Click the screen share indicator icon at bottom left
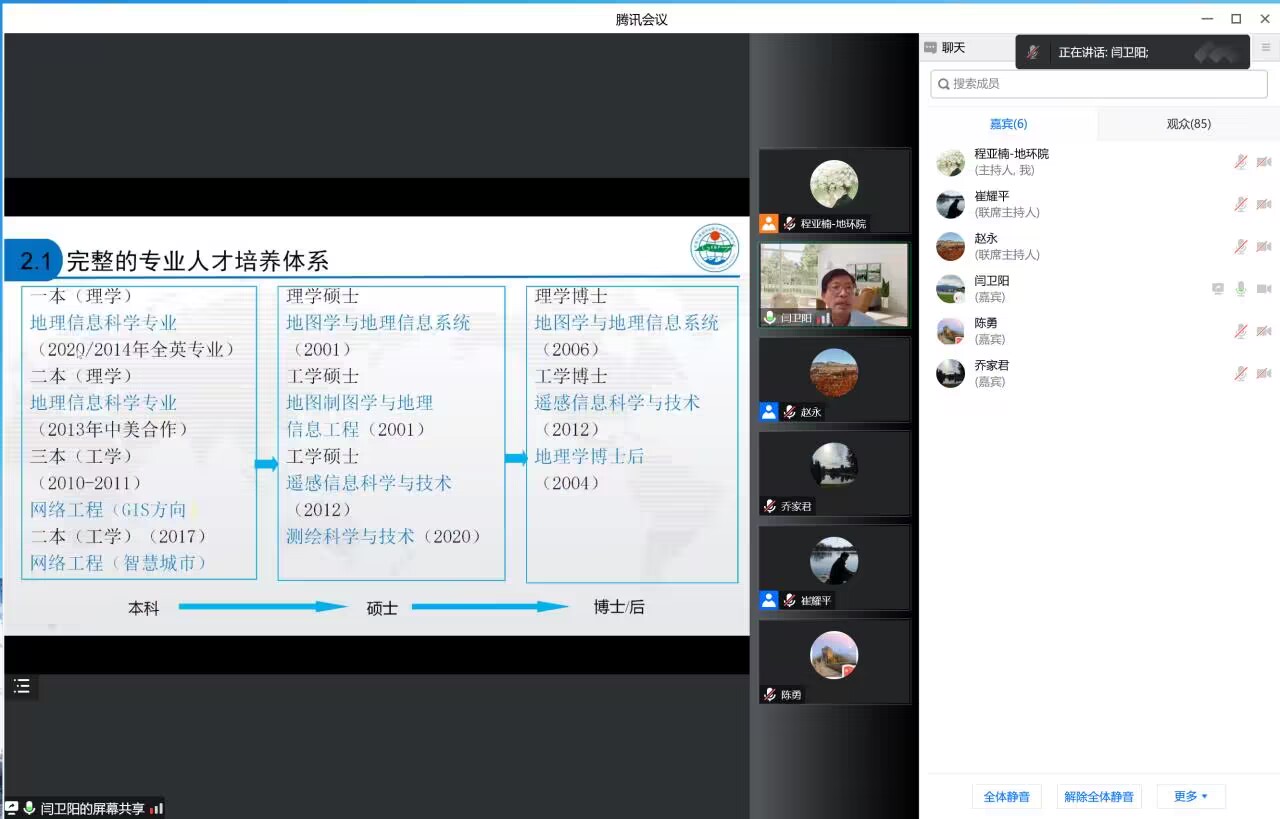Viewport: 1280px width, 819px height. (x=12, y=808)
